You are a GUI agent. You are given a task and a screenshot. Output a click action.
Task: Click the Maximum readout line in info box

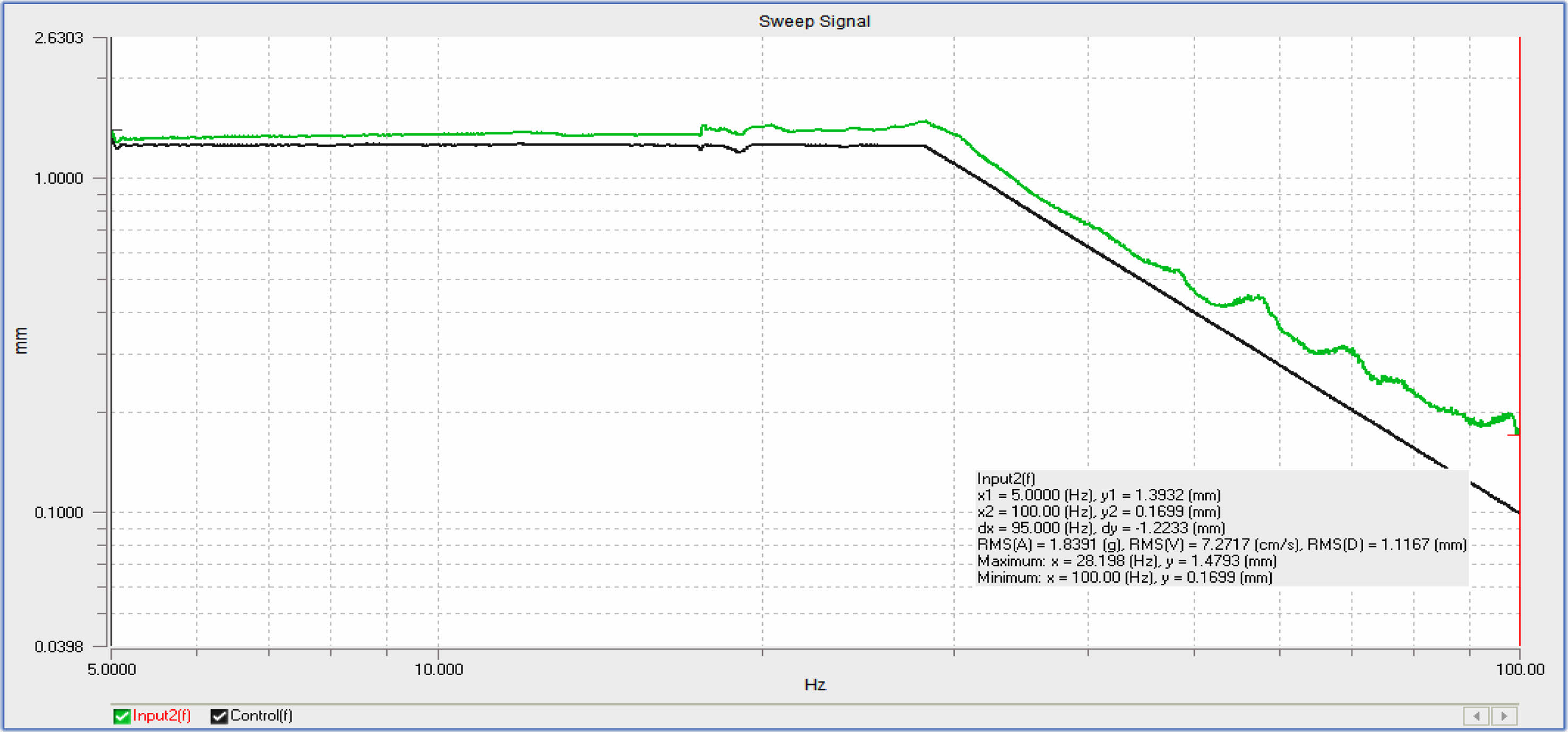coord(1127,561)
